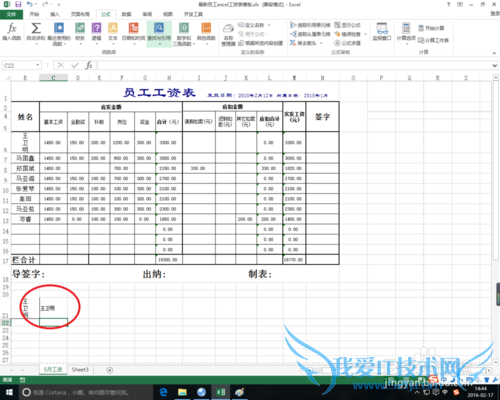Click Create from Selection (根据所选内容创建)
Image resolution: width=500 pixels, height=400 pixels.
260,43
